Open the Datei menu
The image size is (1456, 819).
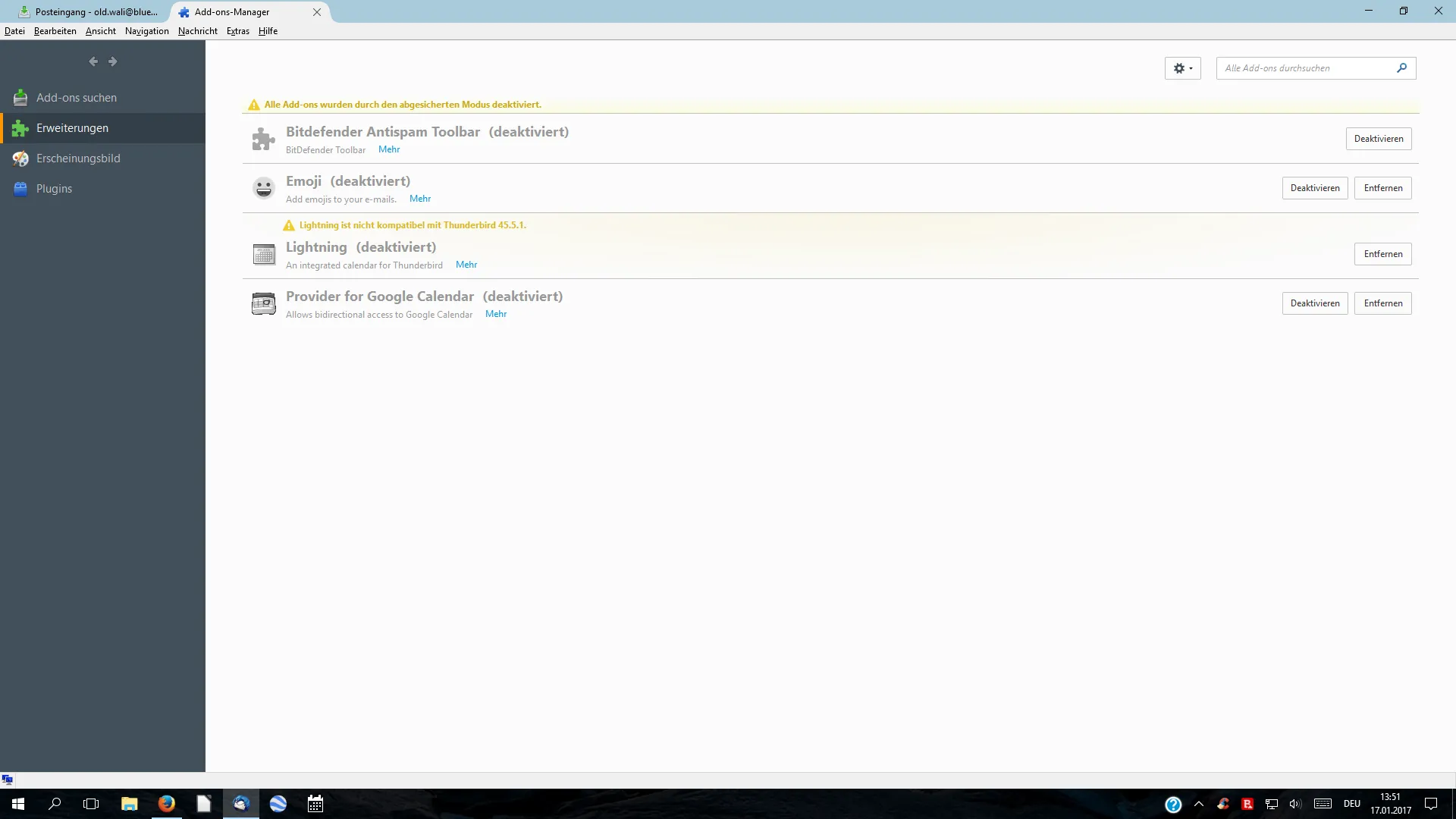tap(14, 31)
